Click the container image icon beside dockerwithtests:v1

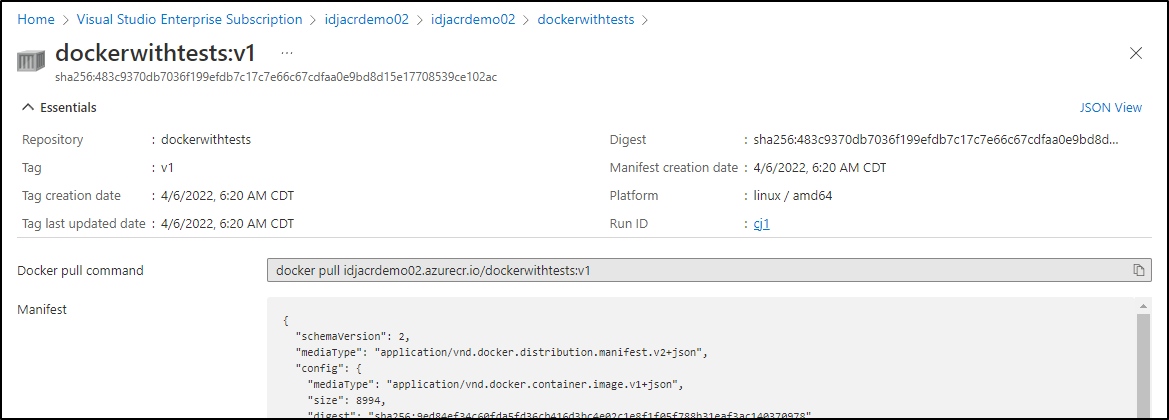click(32, 60)
